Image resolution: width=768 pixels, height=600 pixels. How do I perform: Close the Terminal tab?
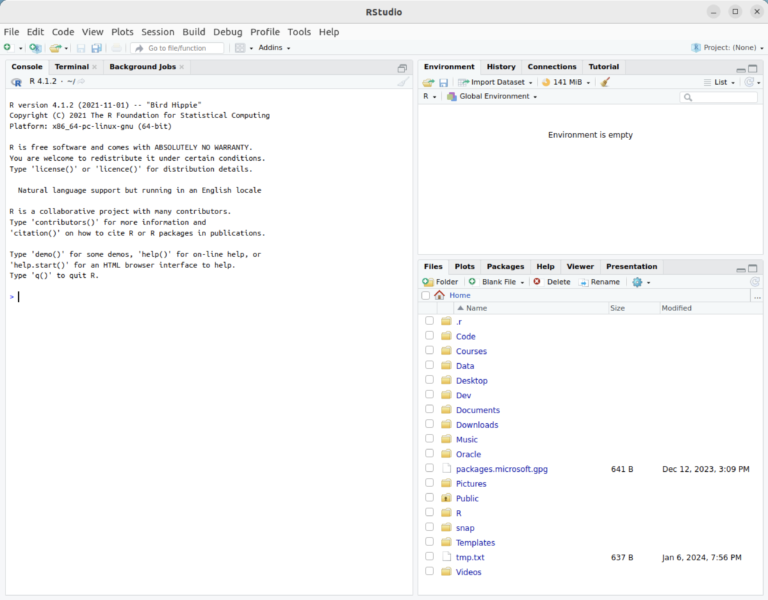pyautogui.click(x=95, y=67)
